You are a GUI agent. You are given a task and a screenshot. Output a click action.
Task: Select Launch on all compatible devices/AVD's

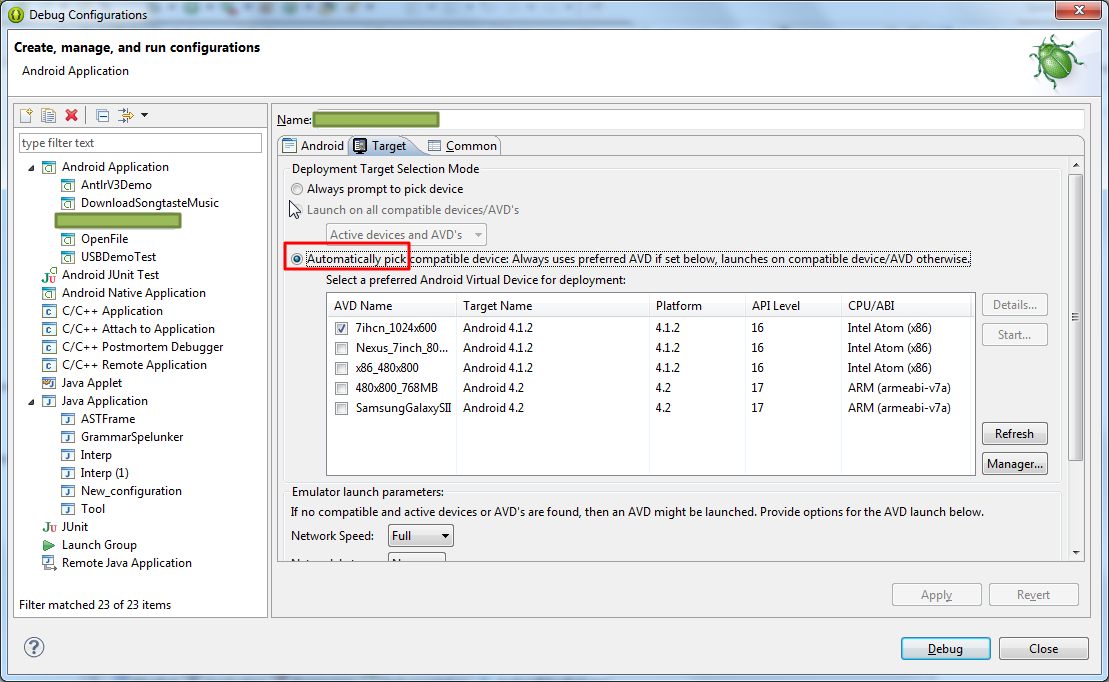click(x=297, y=209)
